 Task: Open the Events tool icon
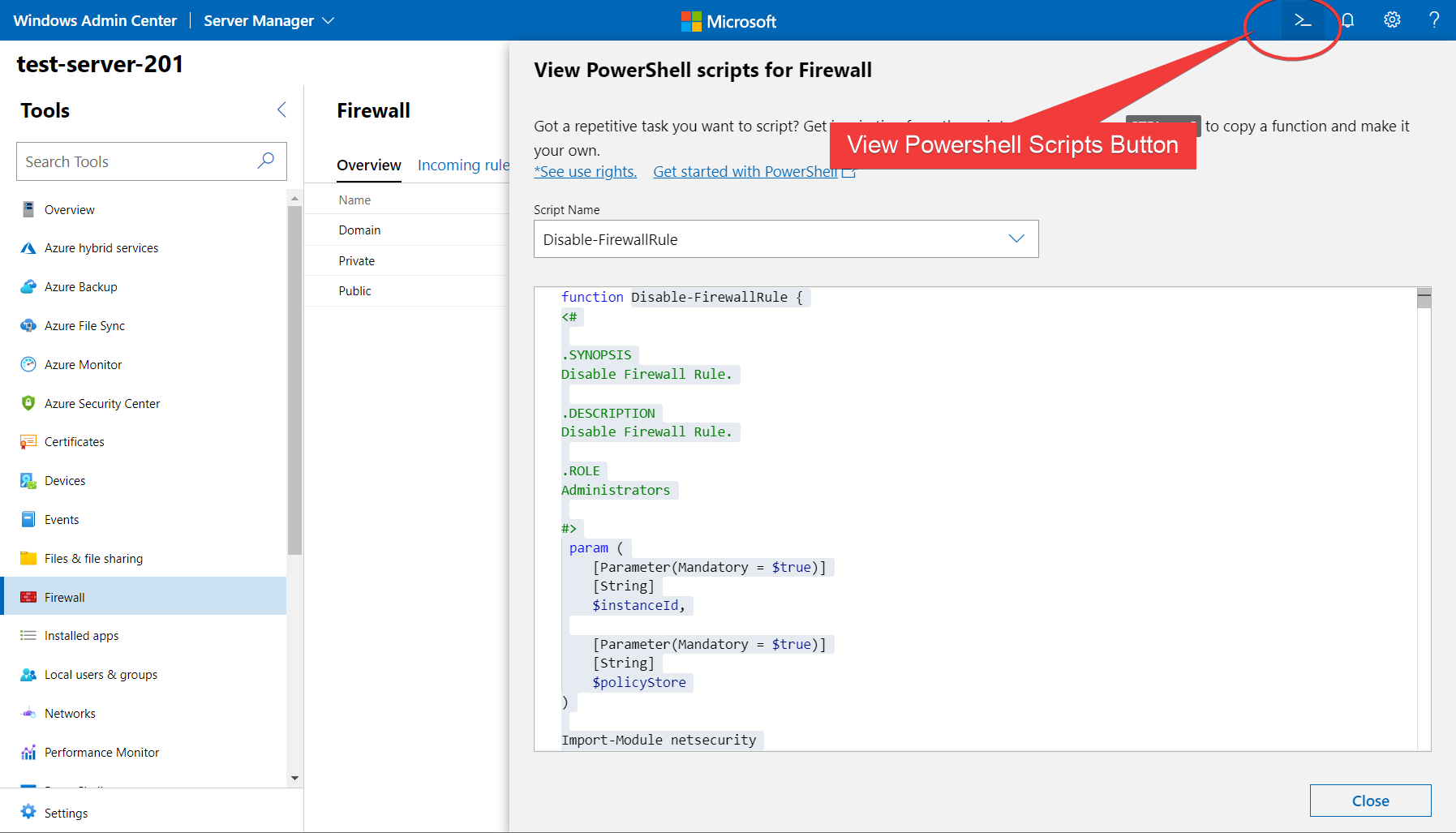coord(28,520)
